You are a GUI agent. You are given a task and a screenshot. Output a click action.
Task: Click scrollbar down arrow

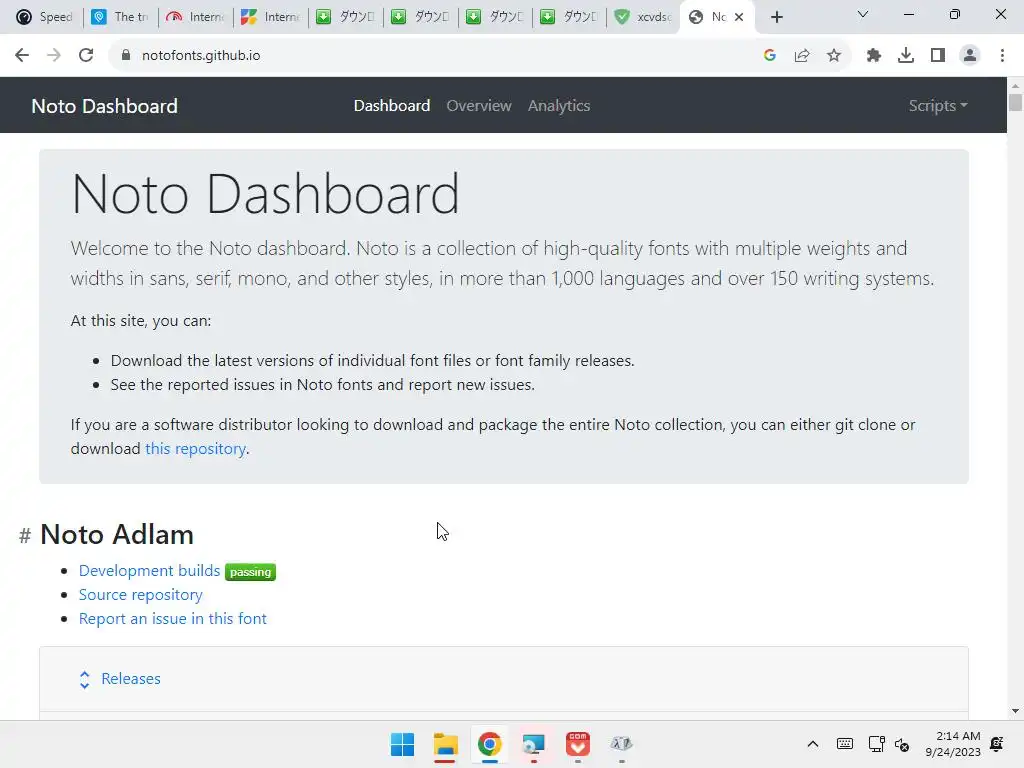coord(1015,711)
